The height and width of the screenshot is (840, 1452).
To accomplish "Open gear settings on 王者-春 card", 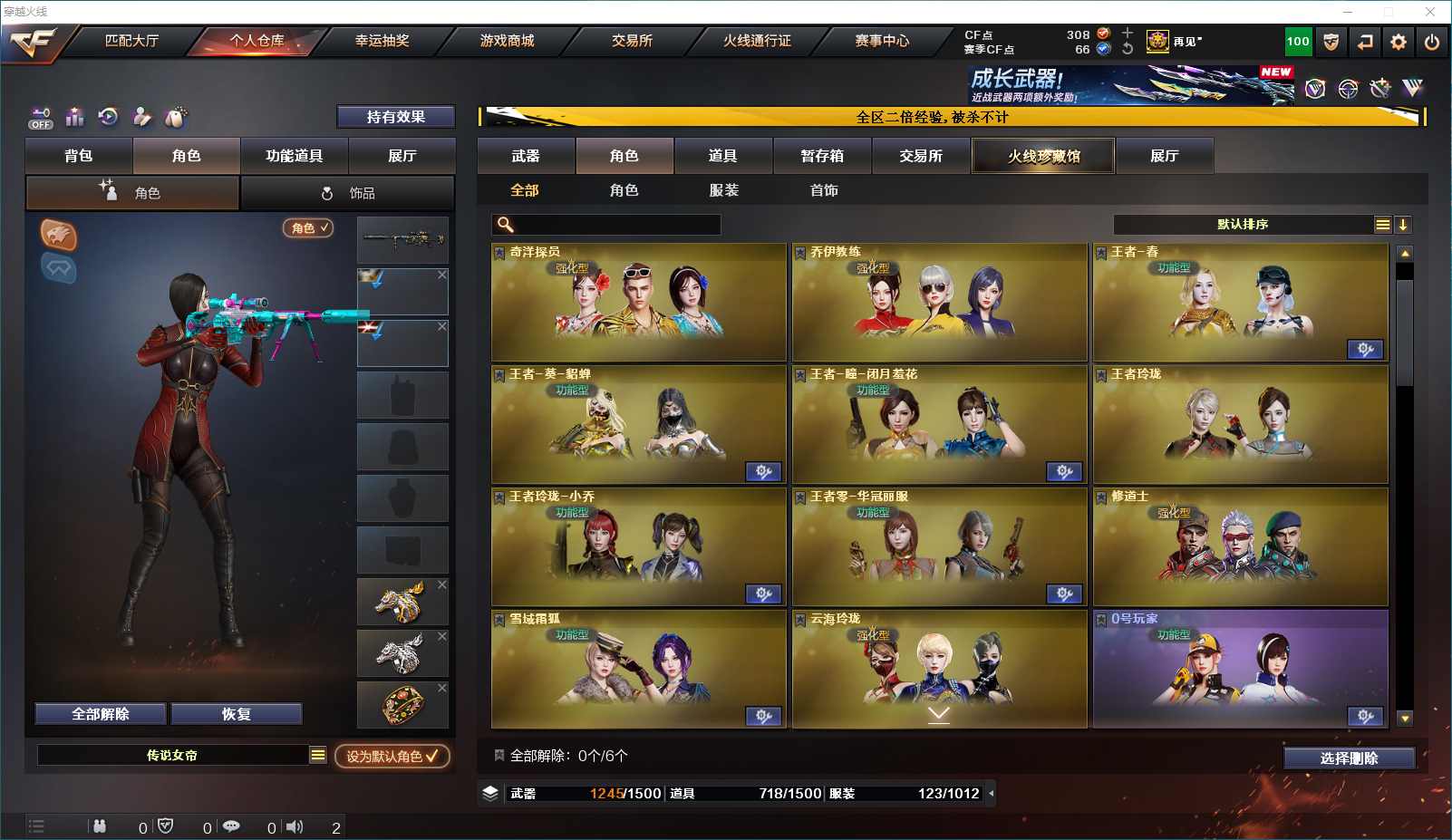I will pyautogui.click(x=1365, y=350).
